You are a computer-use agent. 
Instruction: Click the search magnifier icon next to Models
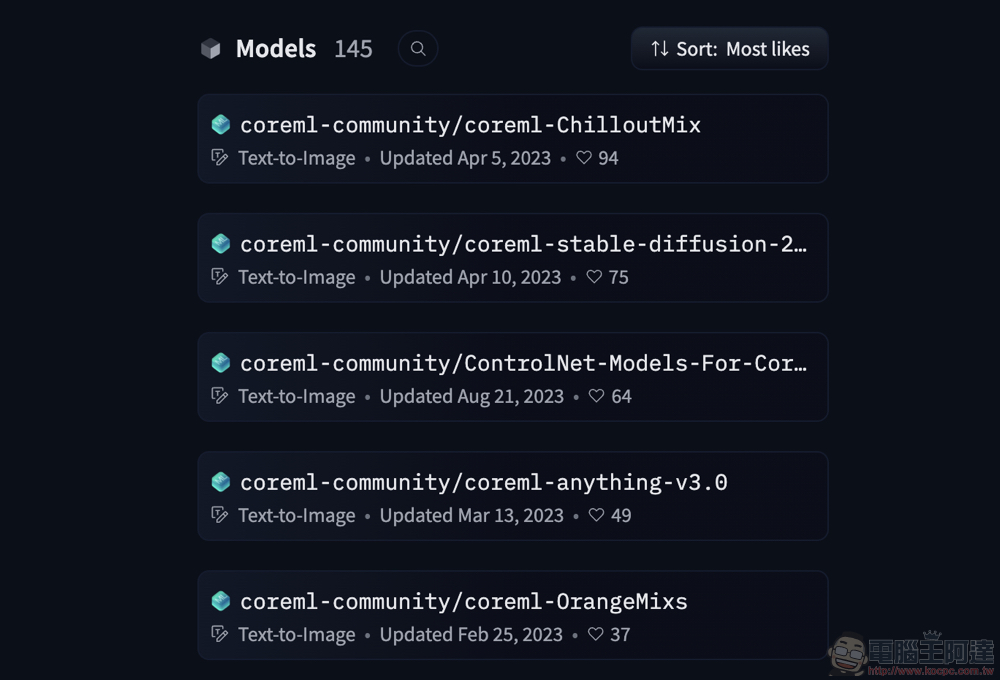[418, 48]
